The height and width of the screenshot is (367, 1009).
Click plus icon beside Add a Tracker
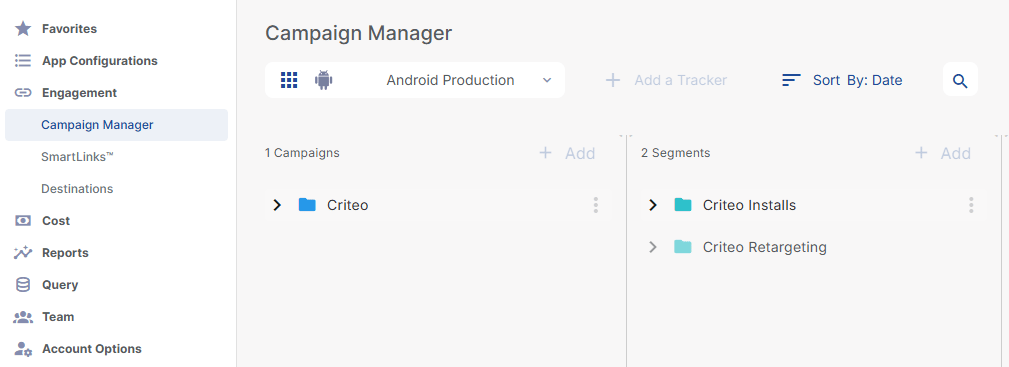click(x=613, y=80)
